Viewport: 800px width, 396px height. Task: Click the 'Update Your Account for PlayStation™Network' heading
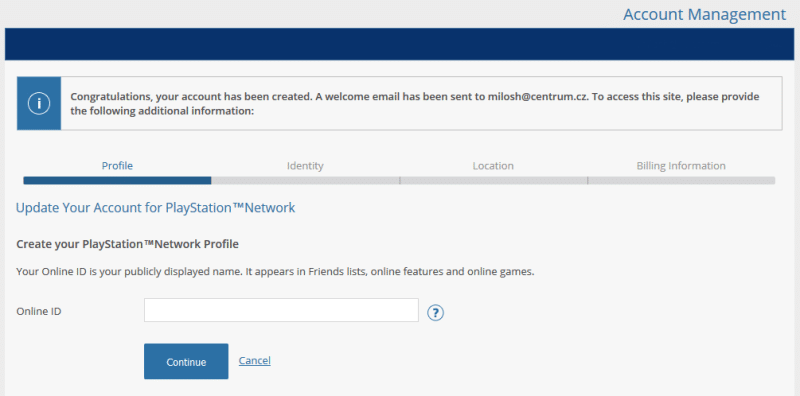tap(156, 208)
